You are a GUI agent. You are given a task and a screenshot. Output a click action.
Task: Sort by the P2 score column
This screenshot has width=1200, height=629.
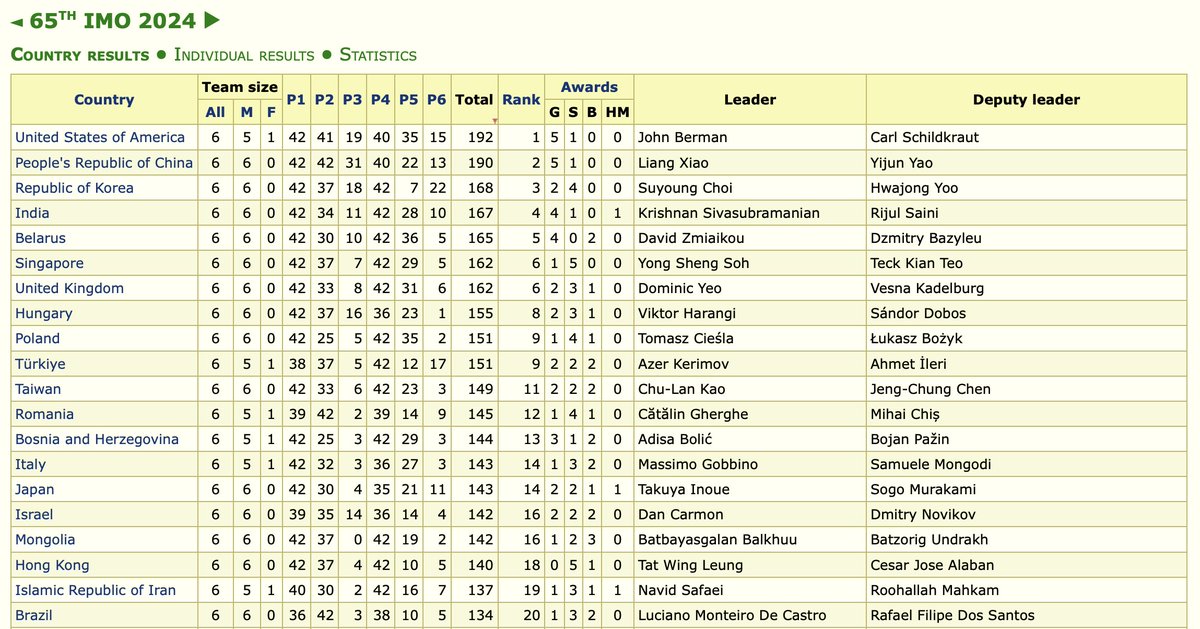pyautogui.click(x=324, y=99)
